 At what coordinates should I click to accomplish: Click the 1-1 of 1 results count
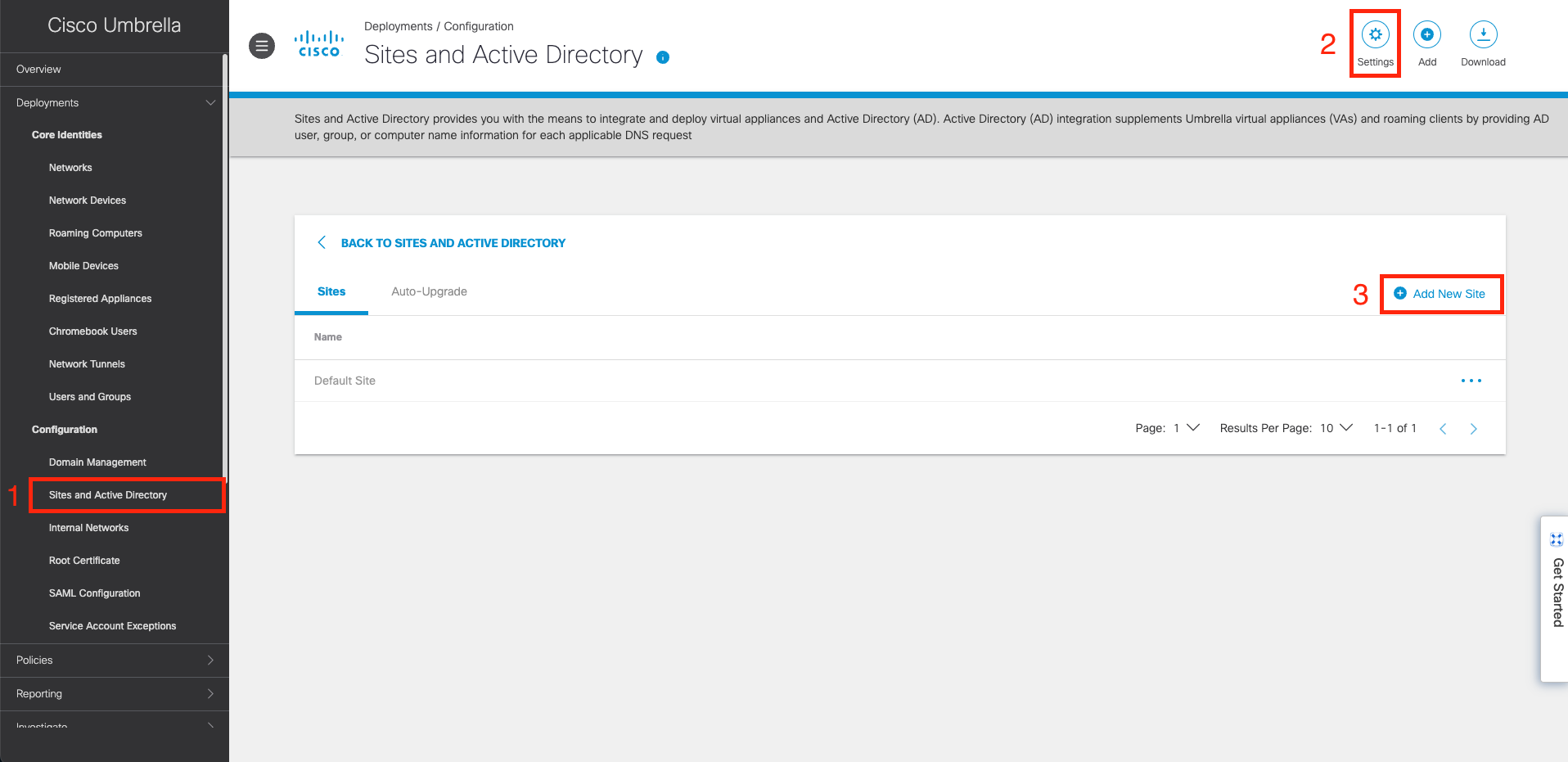1395,428
